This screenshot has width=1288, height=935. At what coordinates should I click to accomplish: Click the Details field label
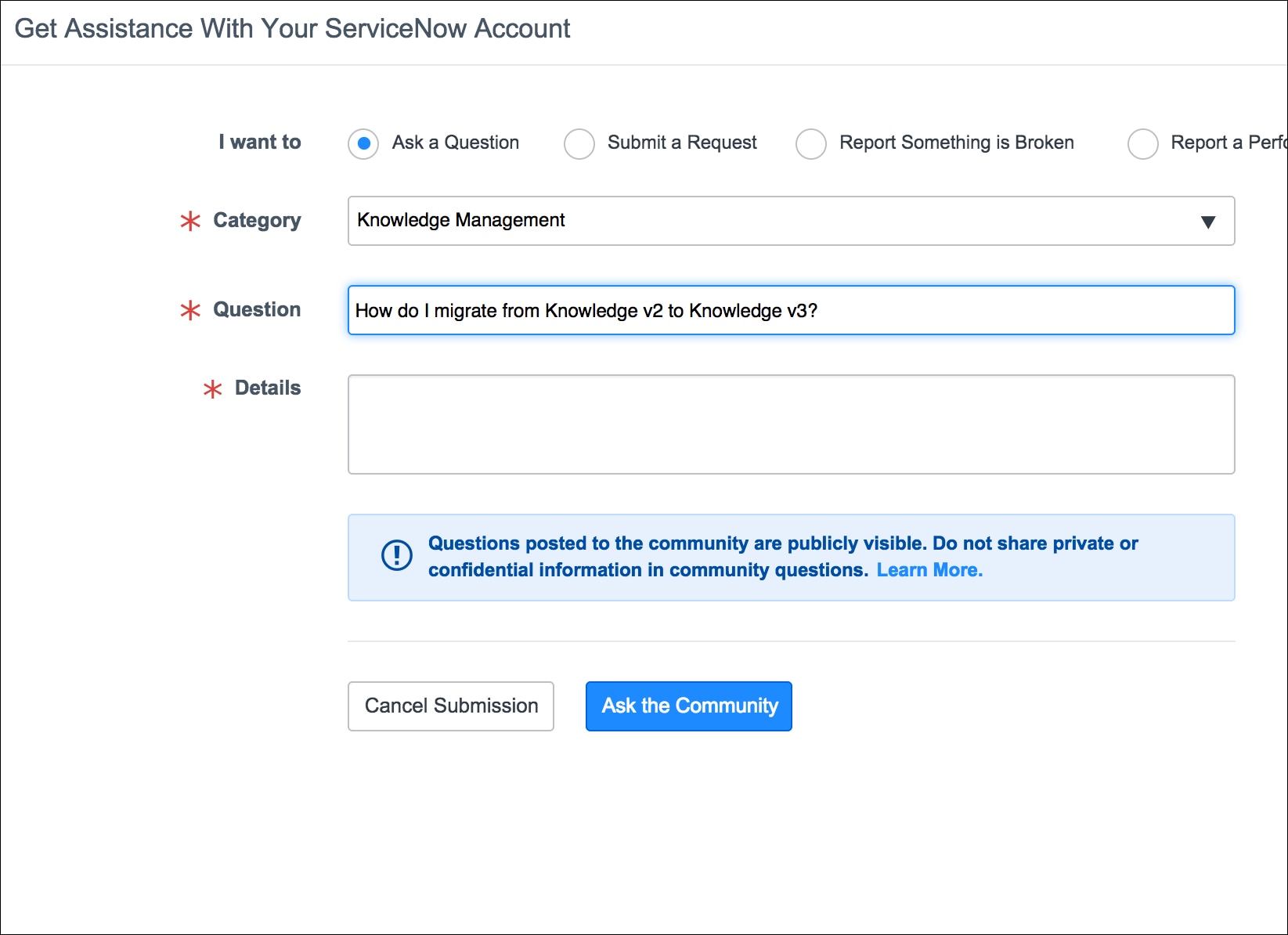[x=268, y=388]
